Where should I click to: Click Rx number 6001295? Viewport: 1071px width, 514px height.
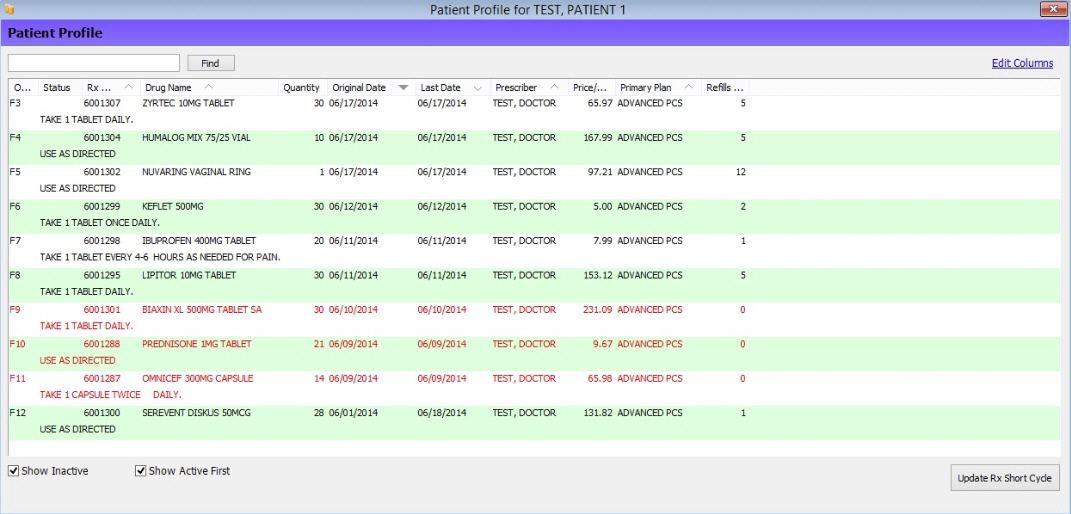[102, 275]
